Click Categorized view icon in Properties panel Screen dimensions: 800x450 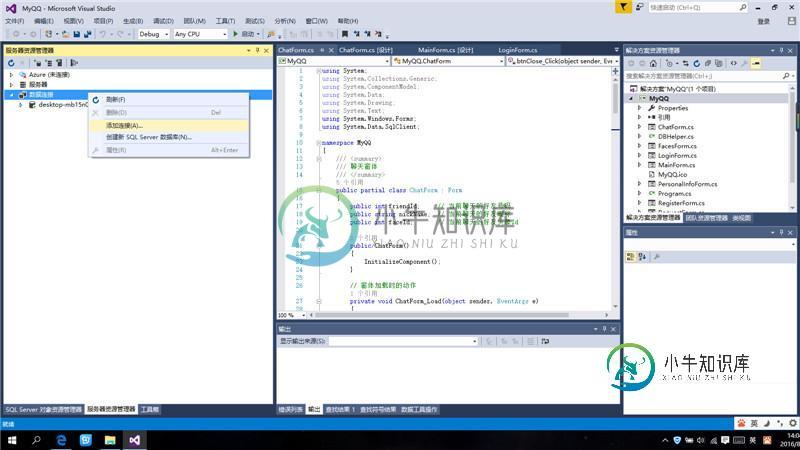tap(631, 257)
